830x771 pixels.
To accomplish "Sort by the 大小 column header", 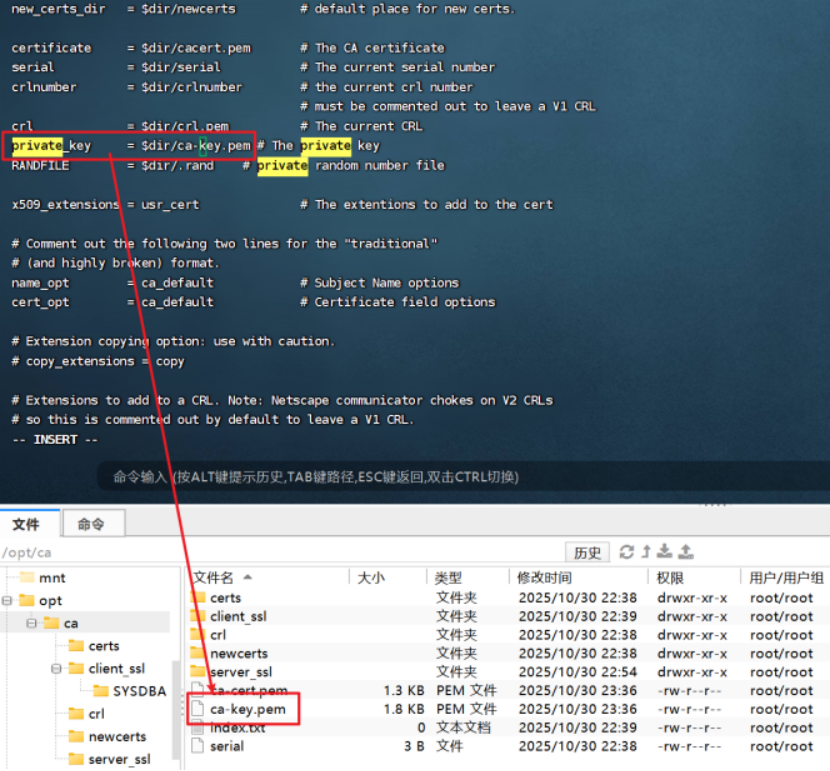I will coord(388,577).
